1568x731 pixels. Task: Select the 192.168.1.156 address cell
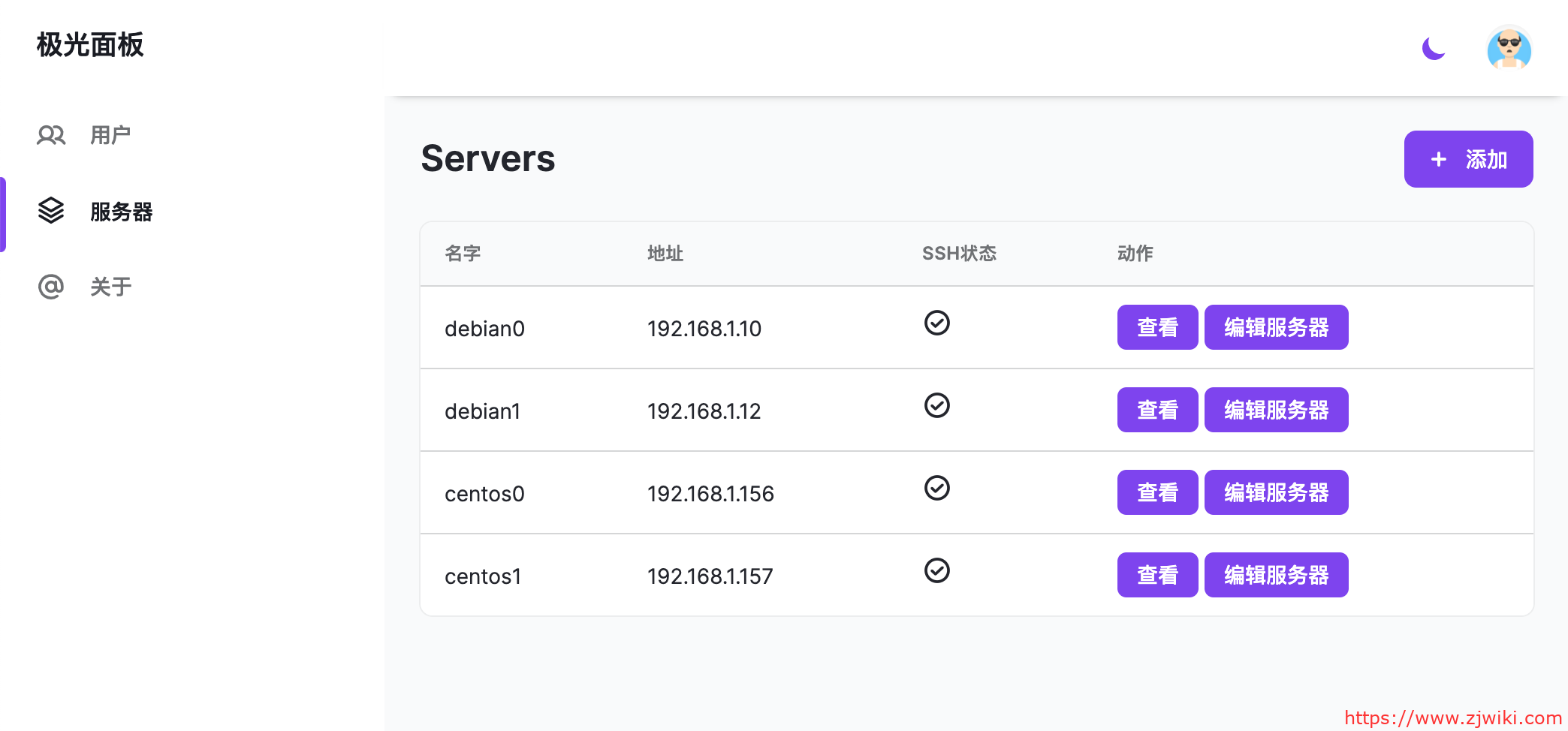(x=710, y=494)
